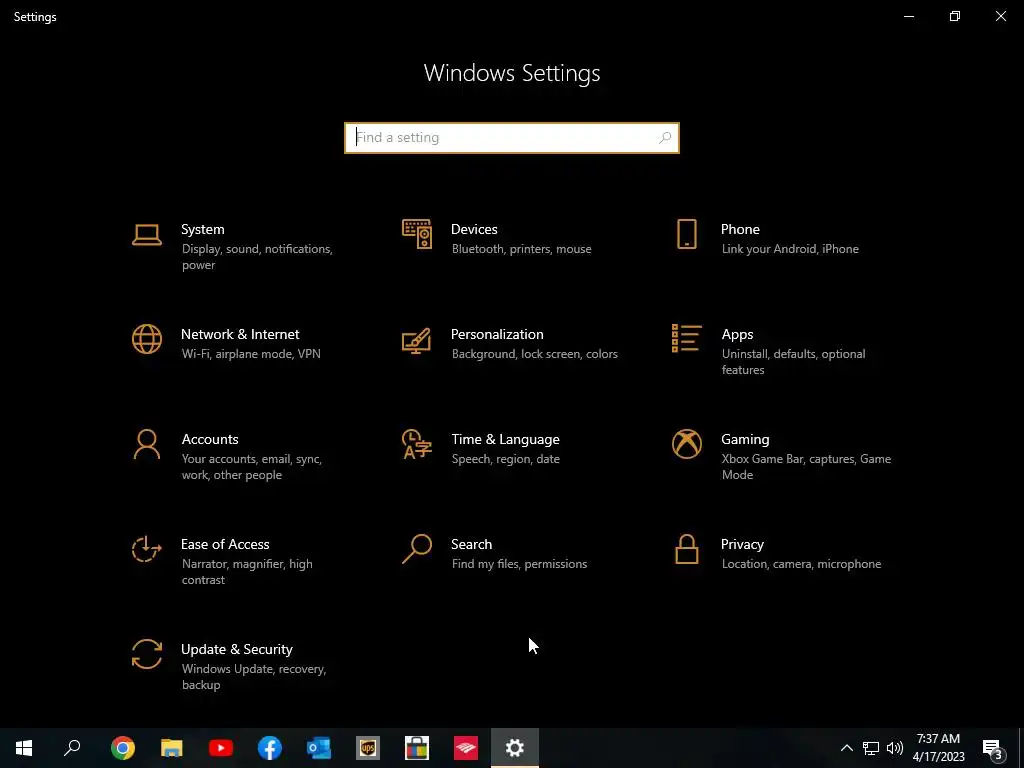The width and height of the screenshot is (1024, 768).
Task: Open the System laptop icon
Action: click(x=146, y=235)
